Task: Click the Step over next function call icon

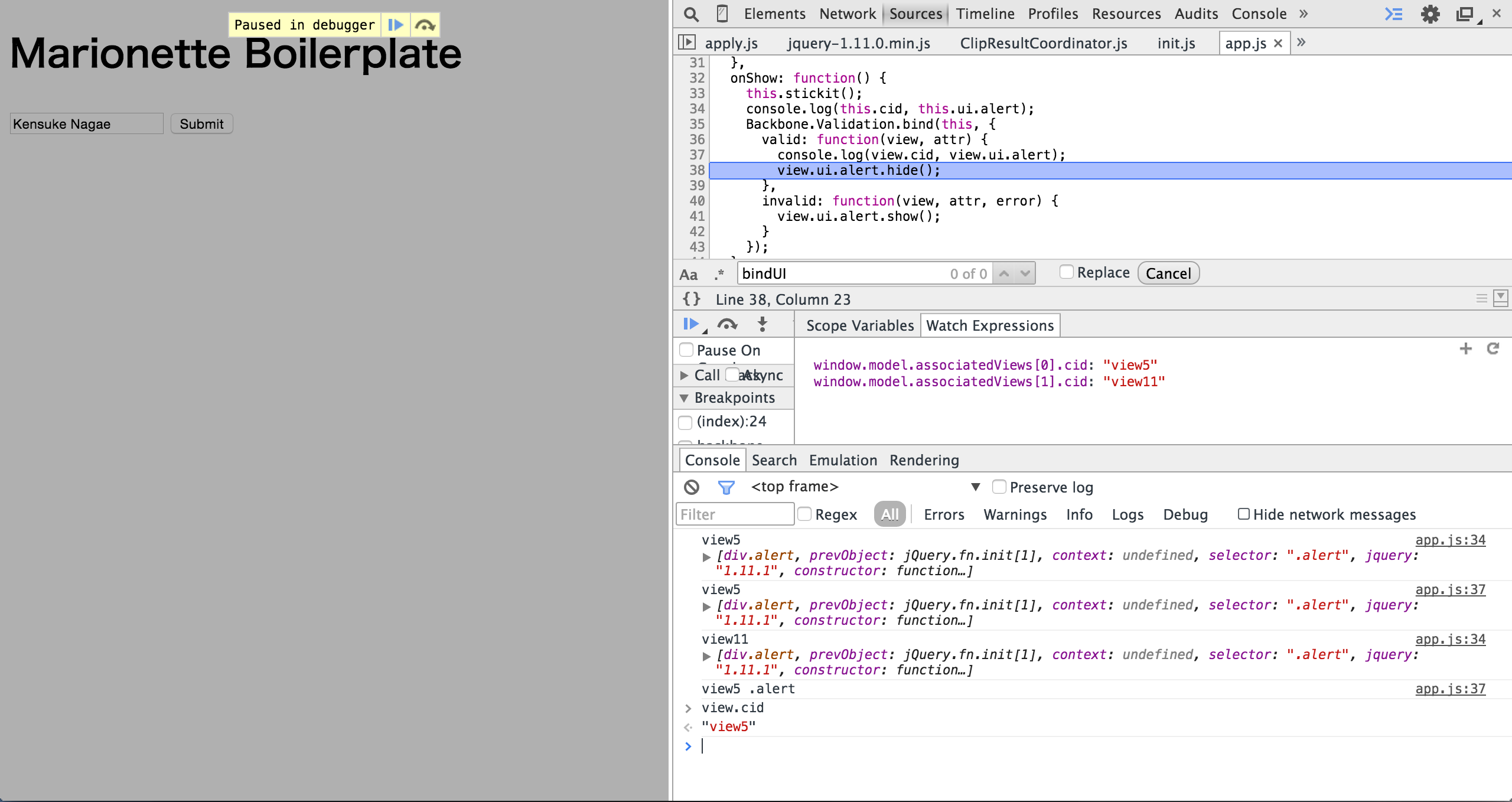Action: pos(727,324)
